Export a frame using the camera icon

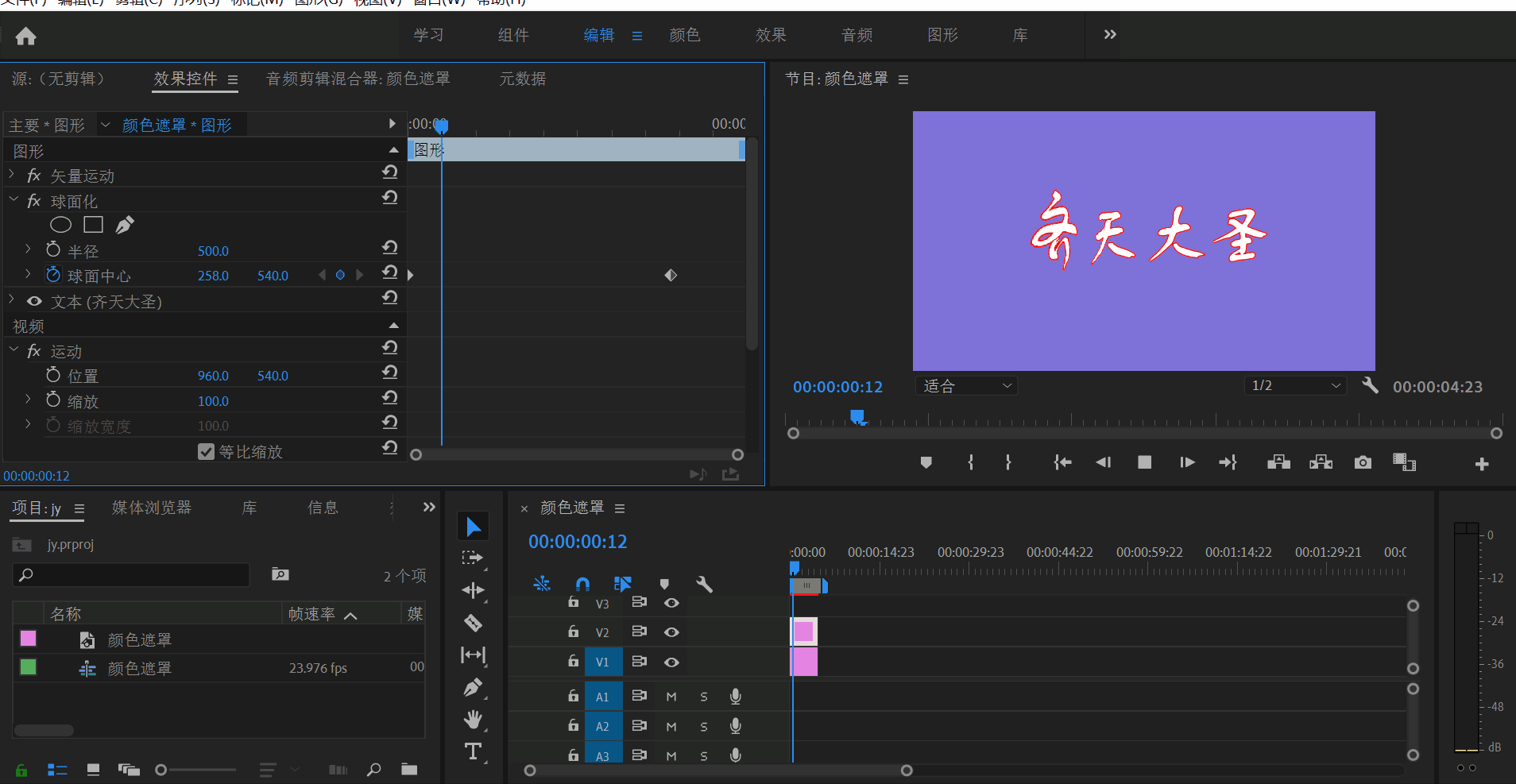coord(1362,462)
